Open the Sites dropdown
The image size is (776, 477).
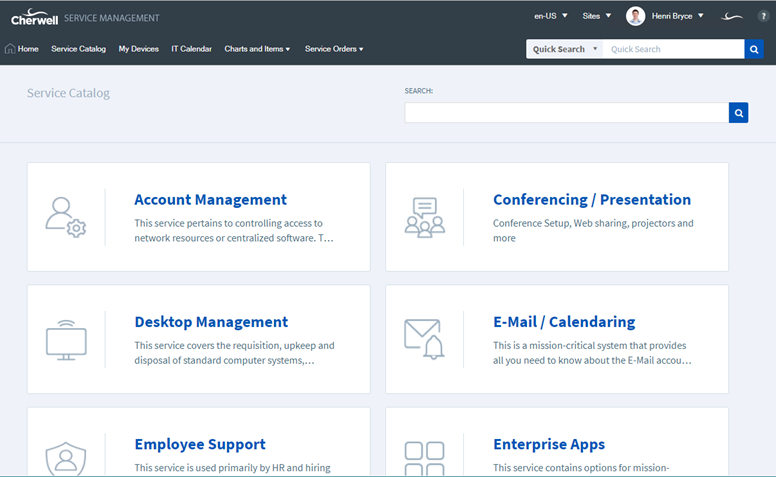596,16
